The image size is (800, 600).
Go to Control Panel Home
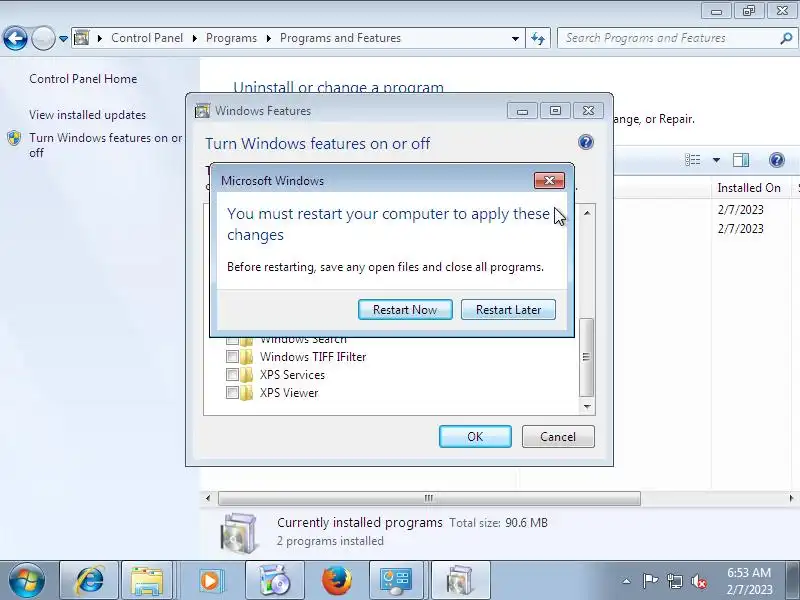pos(83,79)
